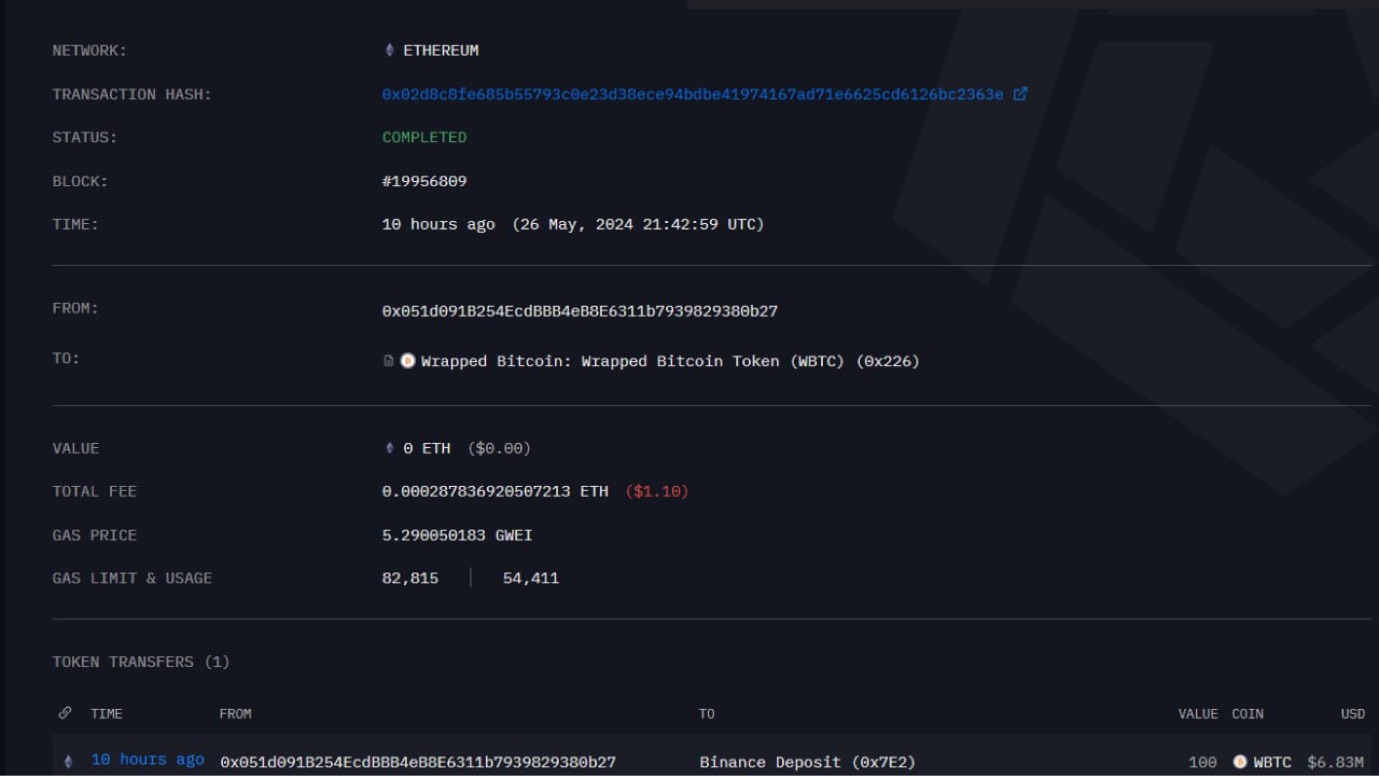1379x776 pixels.
Task: Click the blue '10 hours ago' transfer time link
Action: click(147, 760)
